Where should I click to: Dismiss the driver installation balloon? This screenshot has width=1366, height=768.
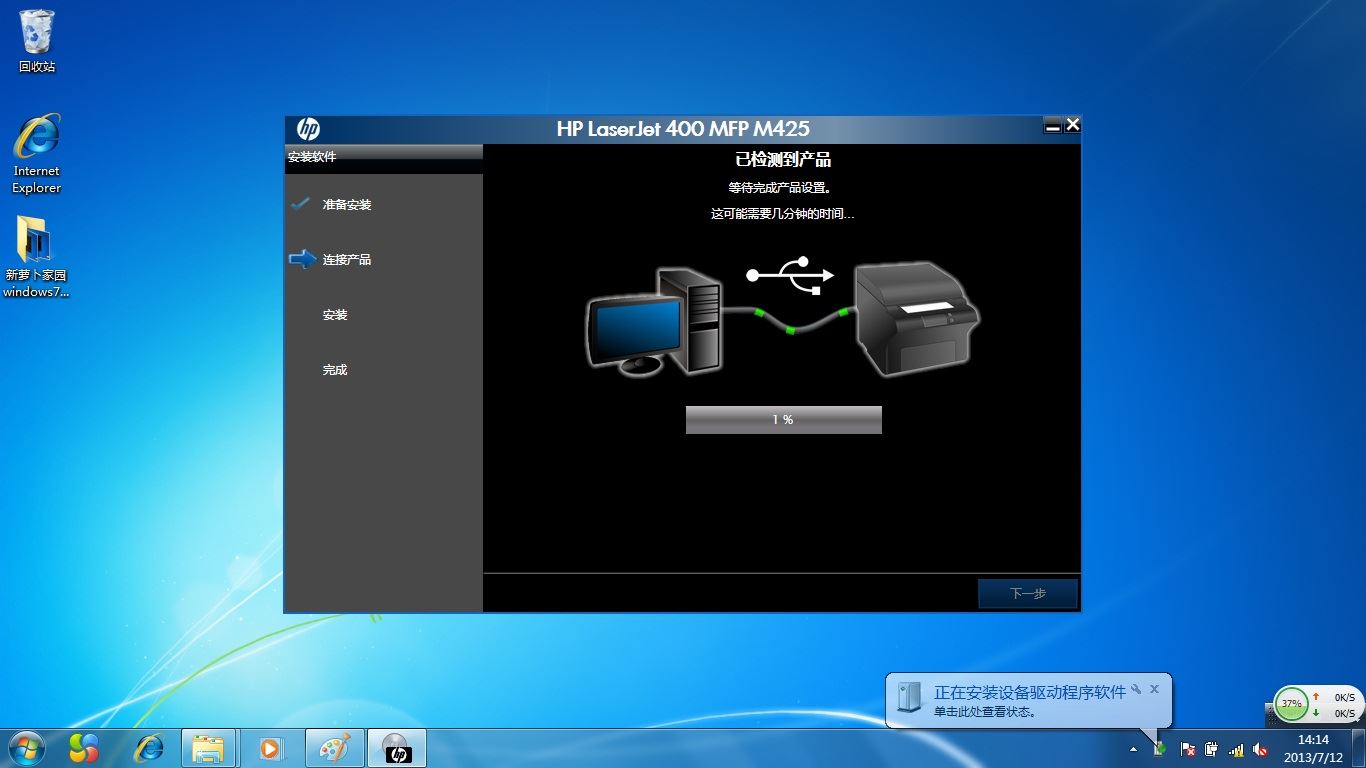click(1154, 689)
